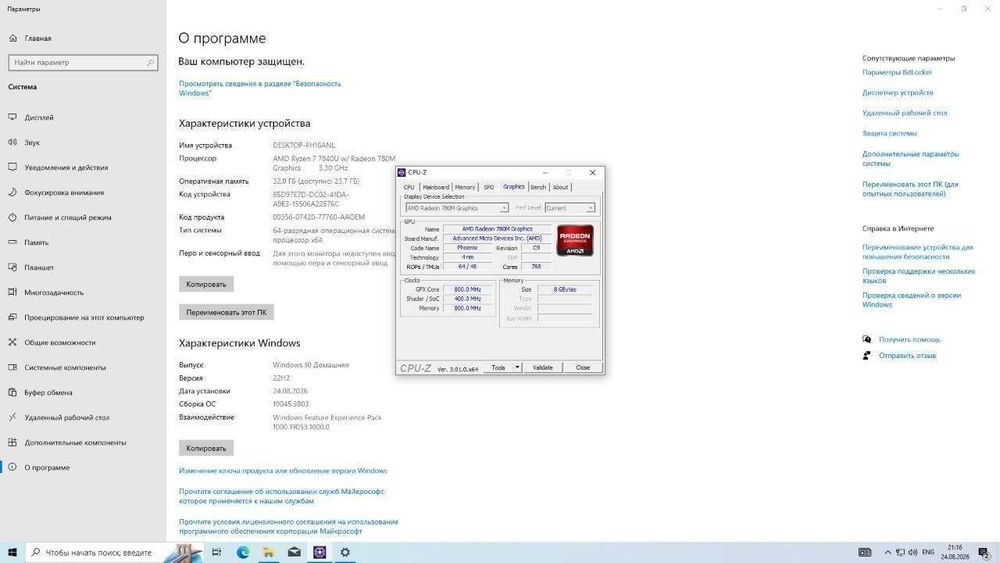Screen dimensions: 1000x563
Task: Open Многозадачность settings
Action: coord(54,292)
